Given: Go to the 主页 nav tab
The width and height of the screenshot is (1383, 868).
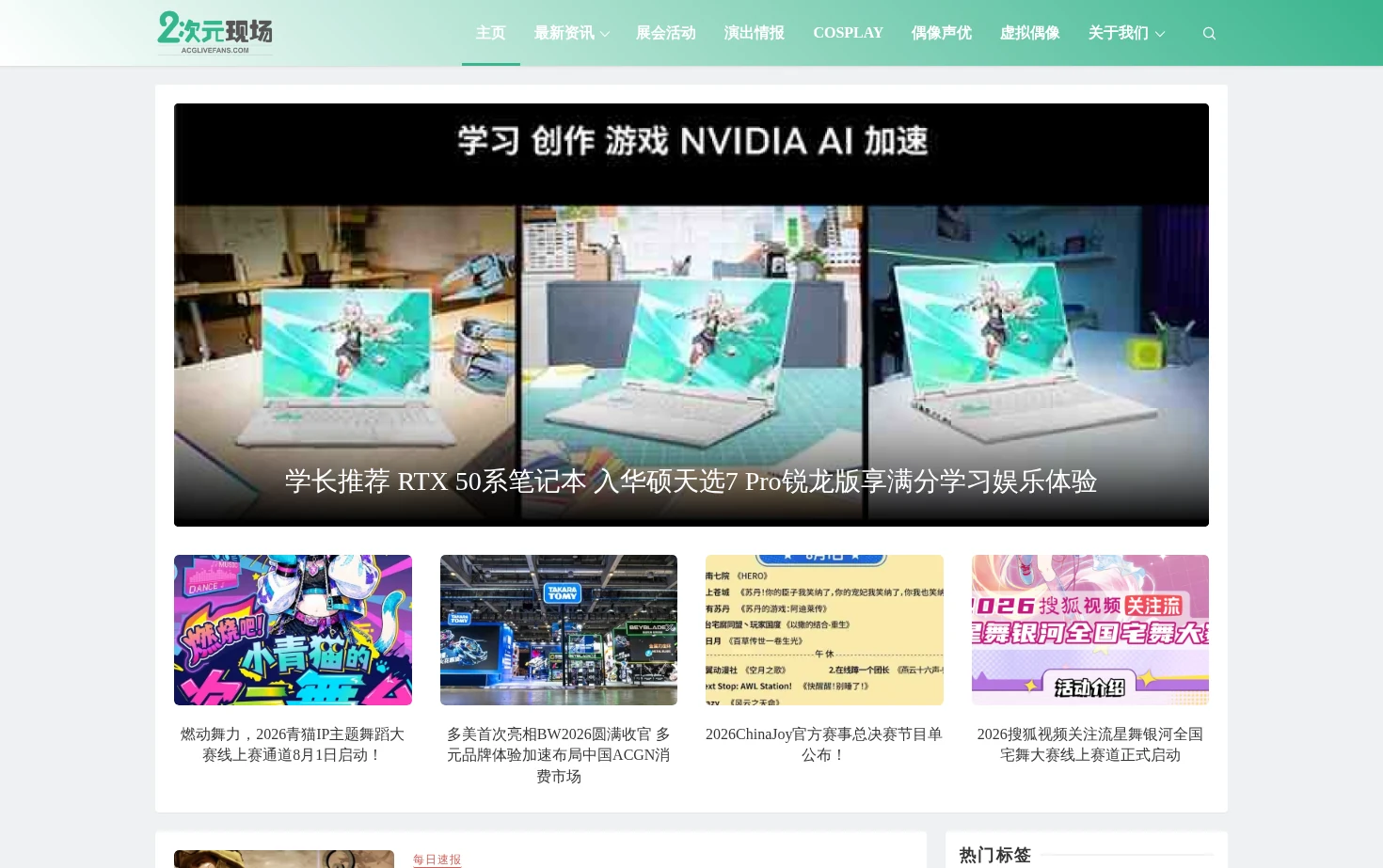Looking at the screenshot, I should click(x=491, y=33).
